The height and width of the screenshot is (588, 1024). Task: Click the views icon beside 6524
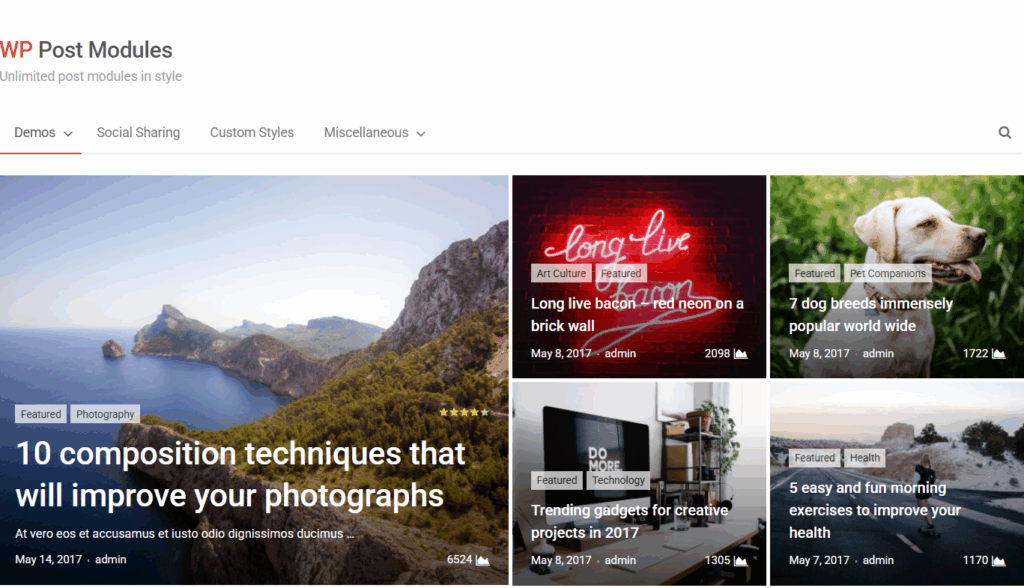tap(482, 560)
